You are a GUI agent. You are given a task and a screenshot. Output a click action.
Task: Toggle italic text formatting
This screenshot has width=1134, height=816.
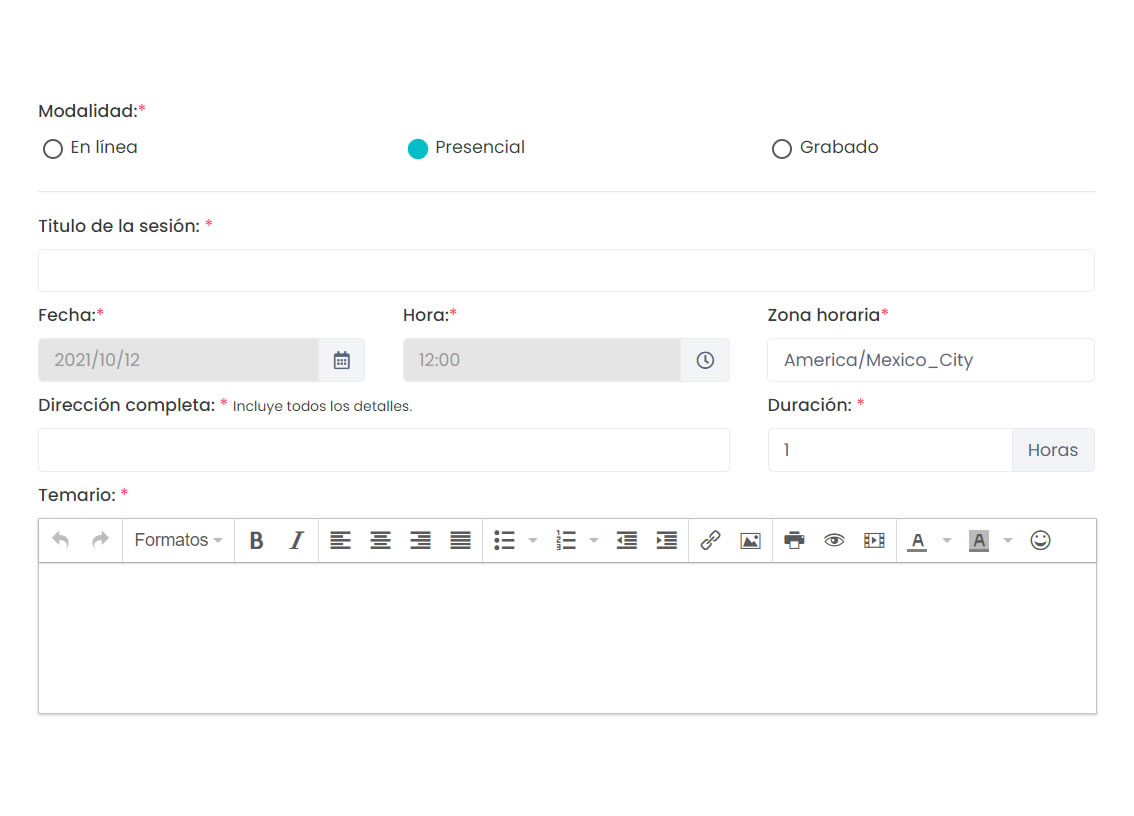click(296, 541)
